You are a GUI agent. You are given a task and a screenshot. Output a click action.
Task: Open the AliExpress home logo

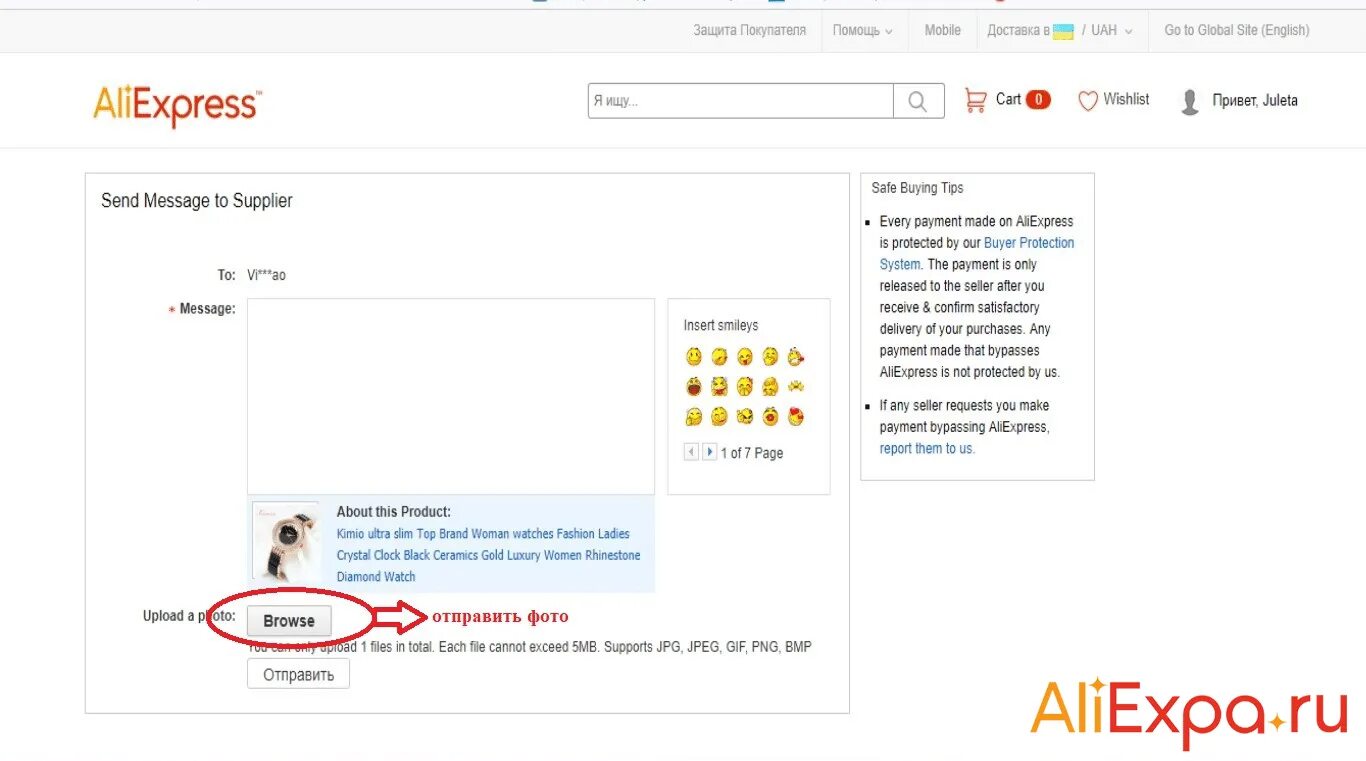[x=177, y=105]
